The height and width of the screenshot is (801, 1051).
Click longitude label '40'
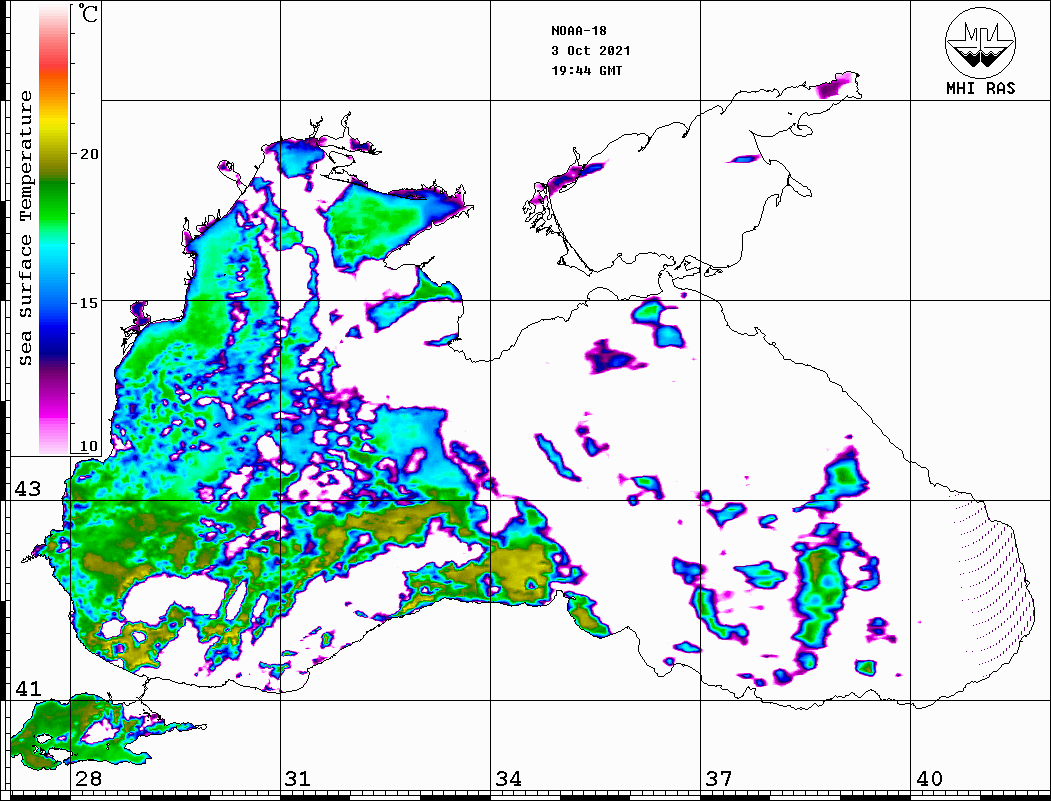click(x=929, y=779)
